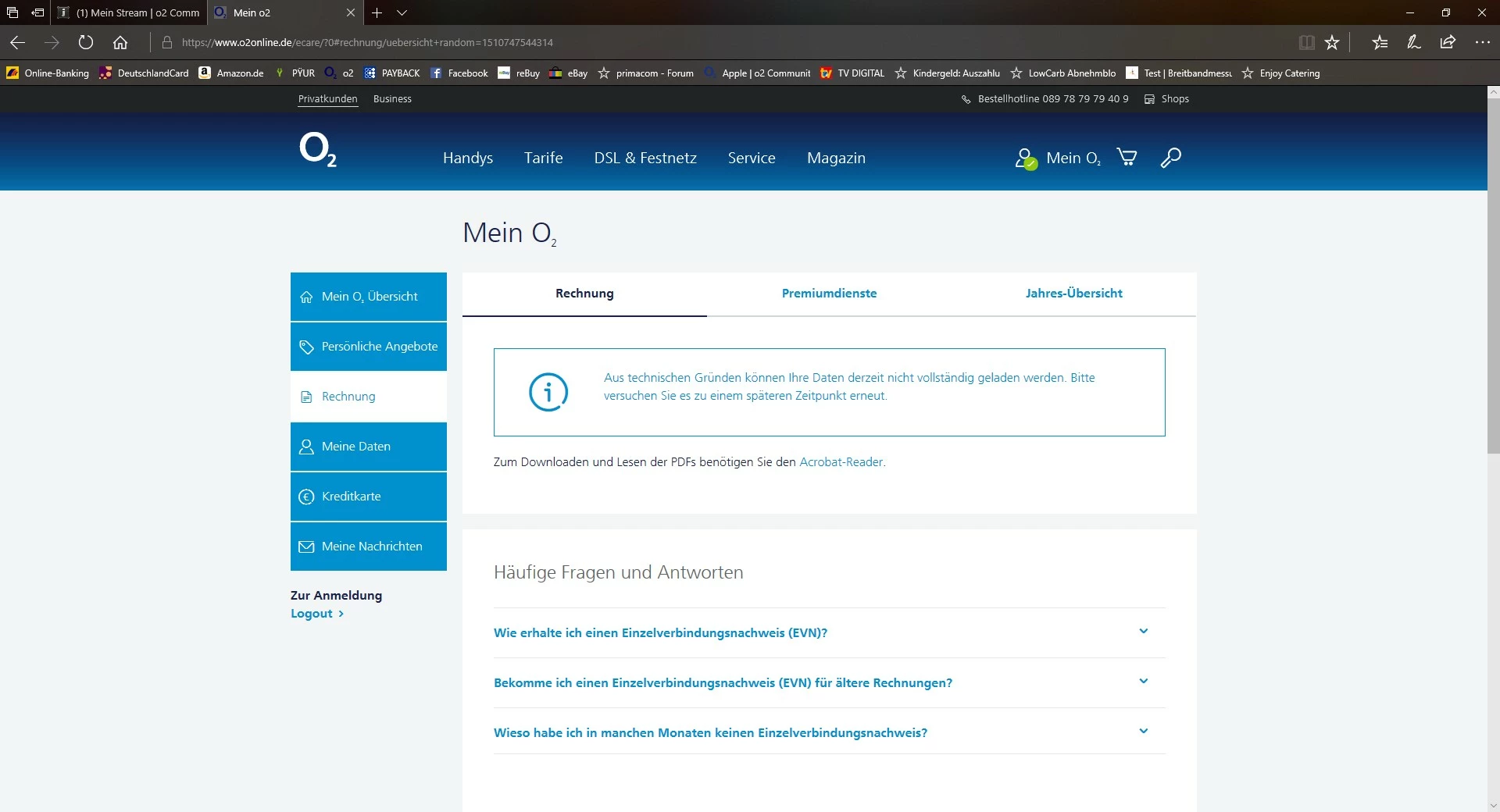Open the shopping cart icon
Image resolution: width=1500 pixels, height=812 pixels.
[x=1127, y=158]
